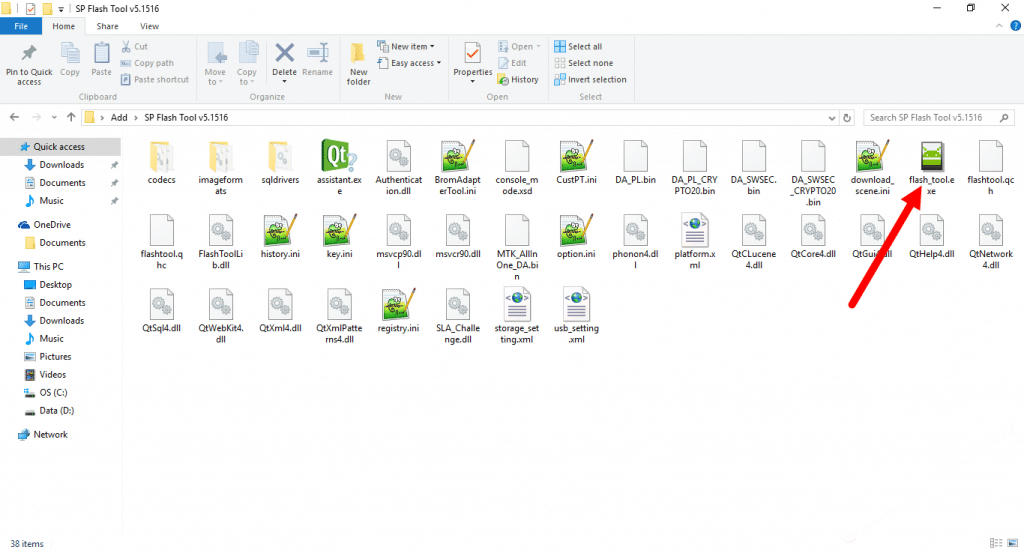Image resolution: width=1024 pixels, height=553 pixels.
Task: Click in the Search SP Flash Tool box
Action: (x=939, y=118)
